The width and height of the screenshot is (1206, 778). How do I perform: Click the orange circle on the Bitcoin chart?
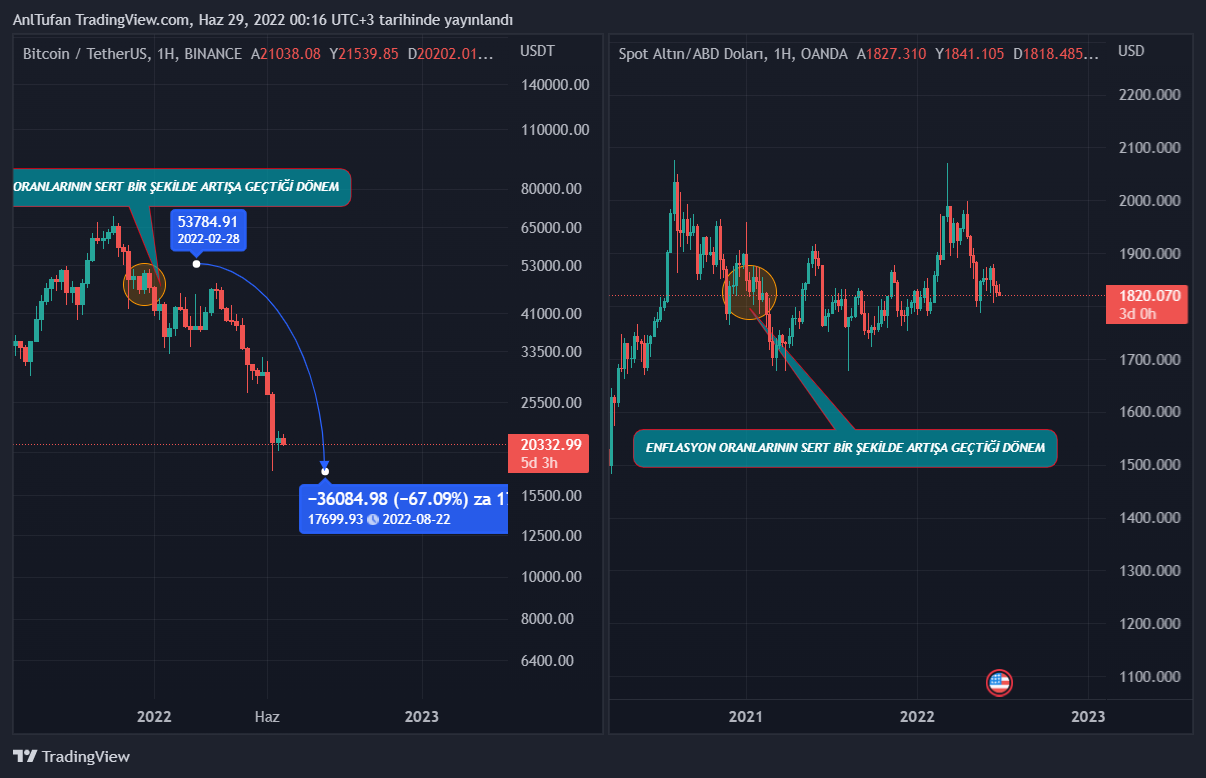point(144,285)
